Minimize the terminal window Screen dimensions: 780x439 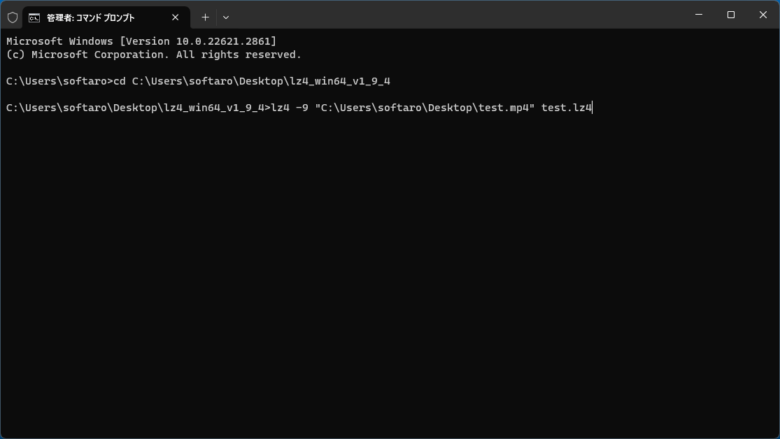(x=699, y=15)
